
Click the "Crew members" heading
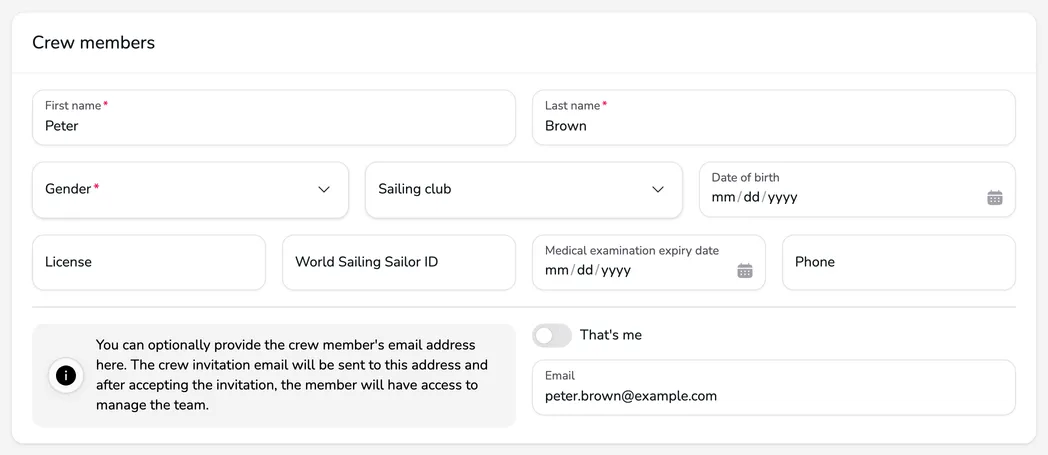pyautogui.click(x=94, y=43)
